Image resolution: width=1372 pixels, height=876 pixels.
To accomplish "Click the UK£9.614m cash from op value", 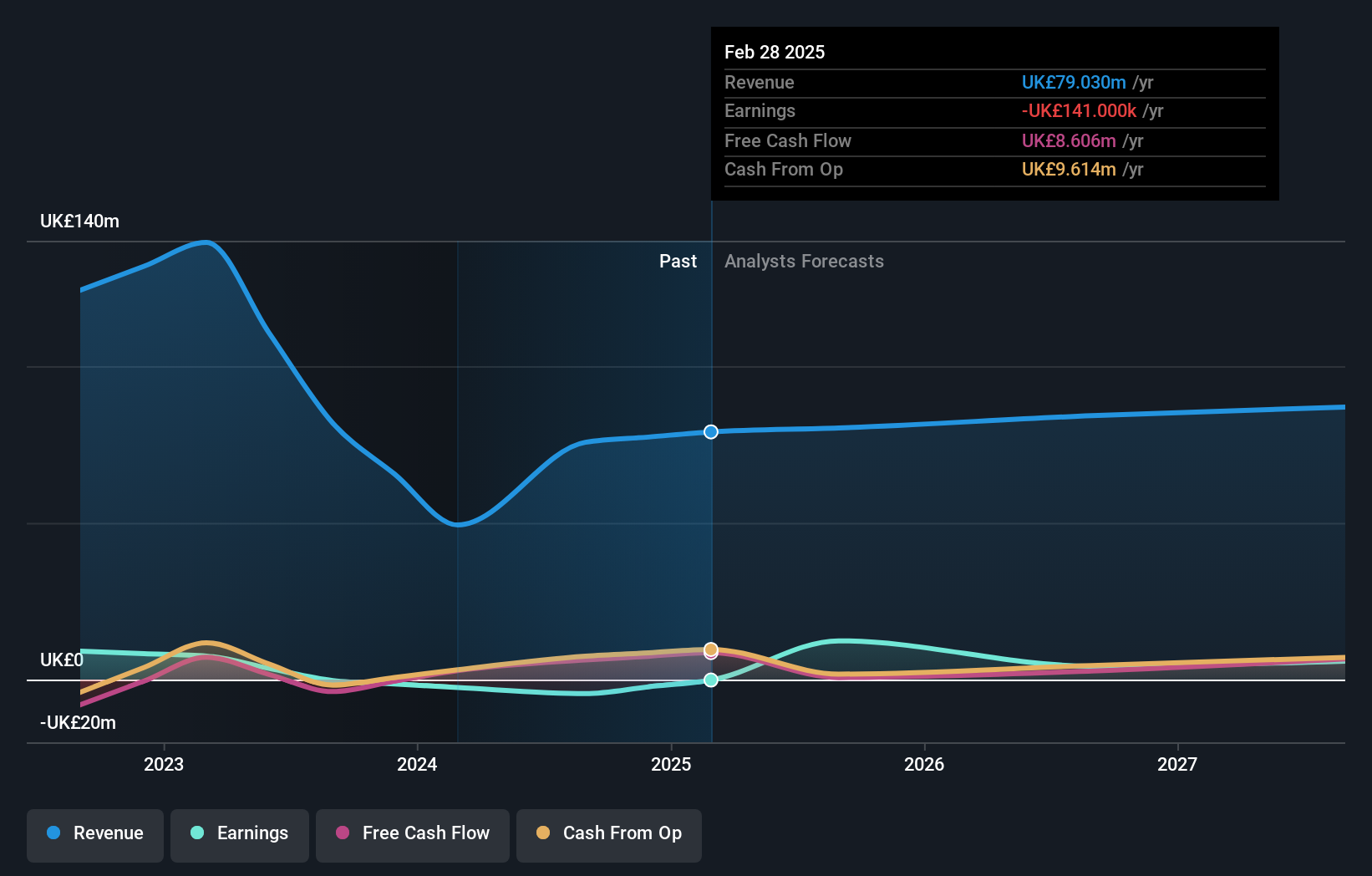I will (x=1069, y=170).
